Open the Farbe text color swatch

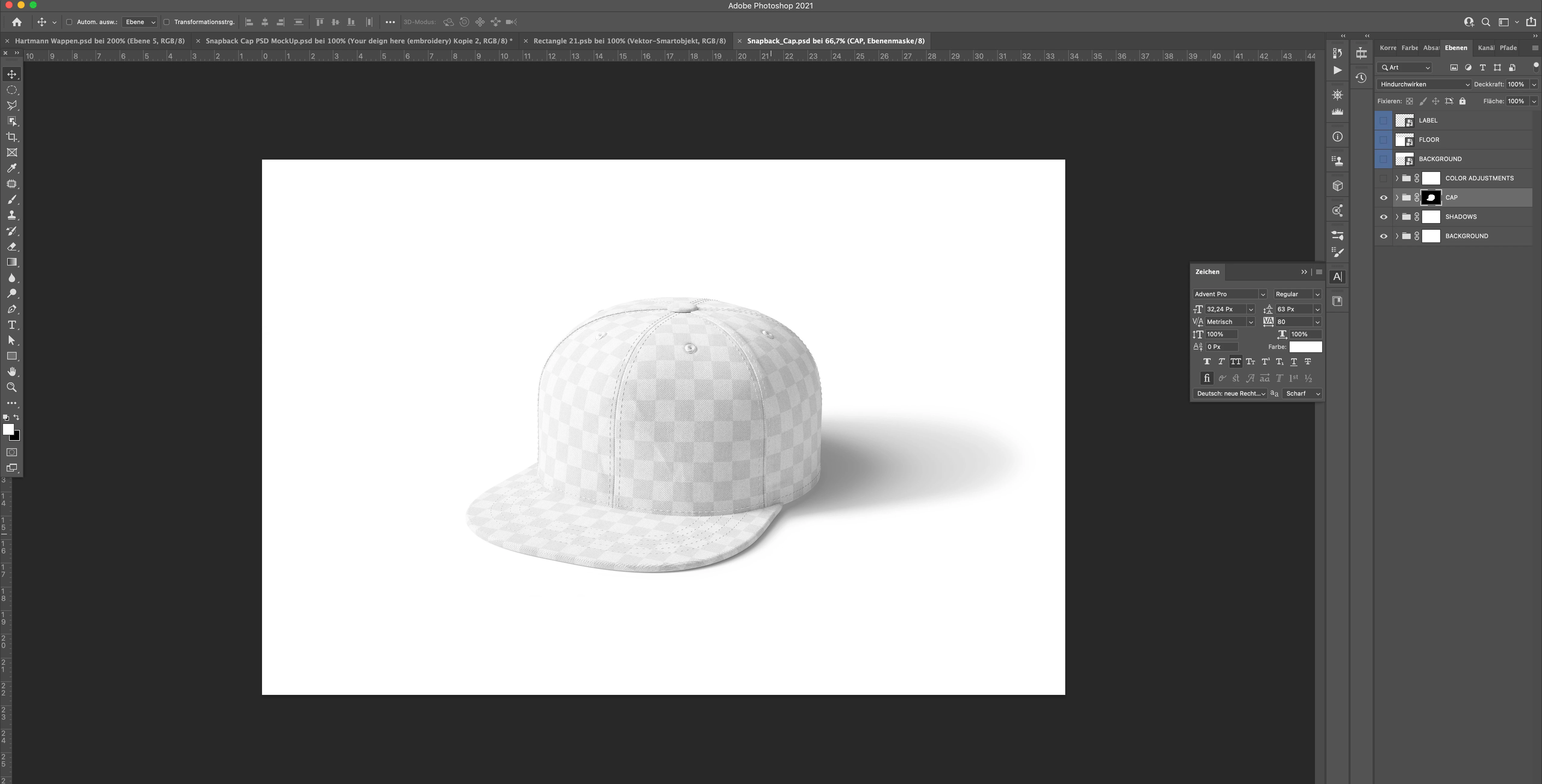[1305, 347]
